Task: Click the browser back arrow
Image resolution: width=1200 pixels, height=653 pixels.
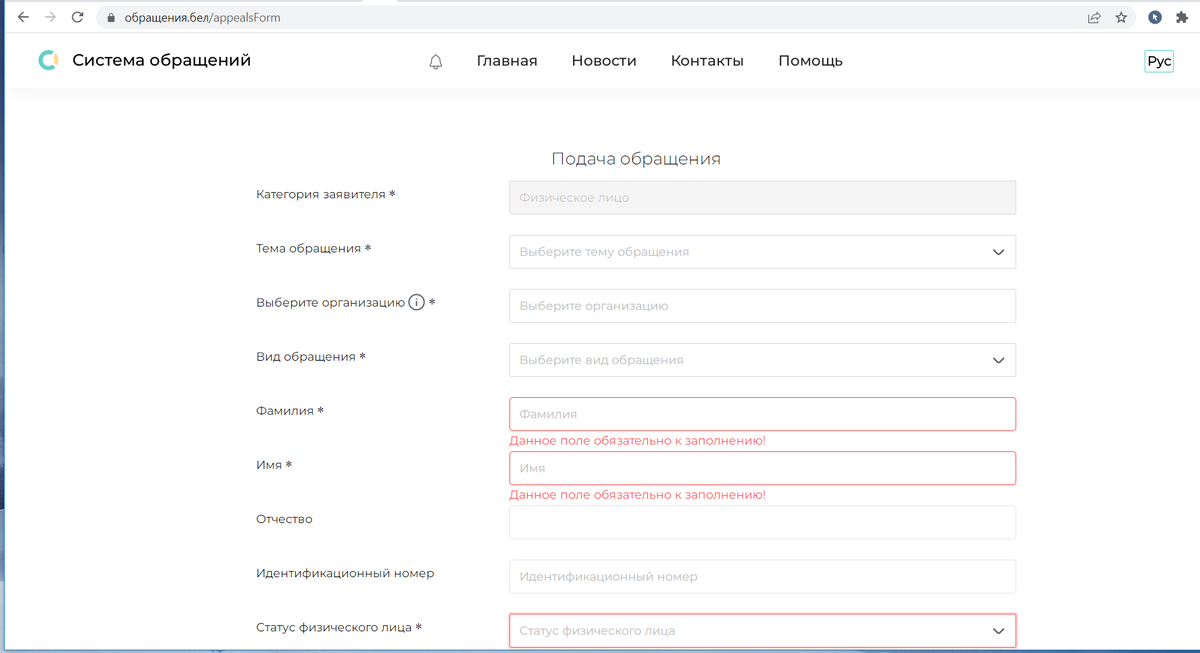Action: tap(23, 17)
